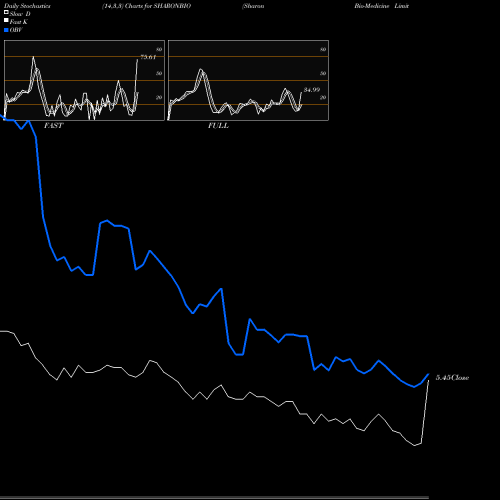Click the Slow D legend swatch
This screenshot has height=500, width=500.
tap(6, 13)
